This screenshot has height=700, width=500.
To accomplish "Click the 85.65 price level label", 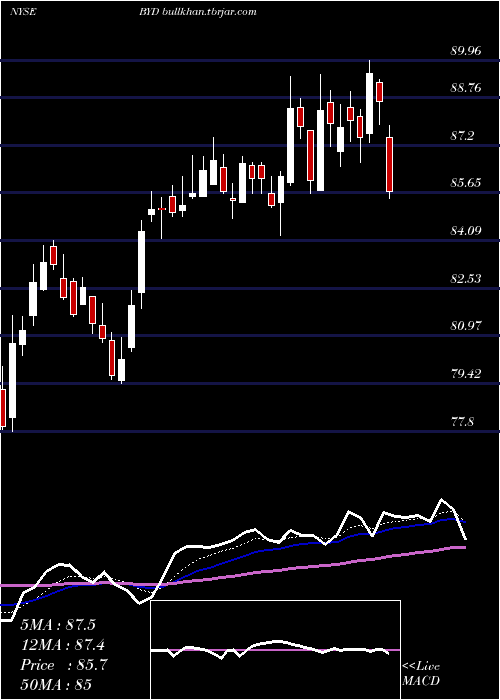I will (466, 183).
